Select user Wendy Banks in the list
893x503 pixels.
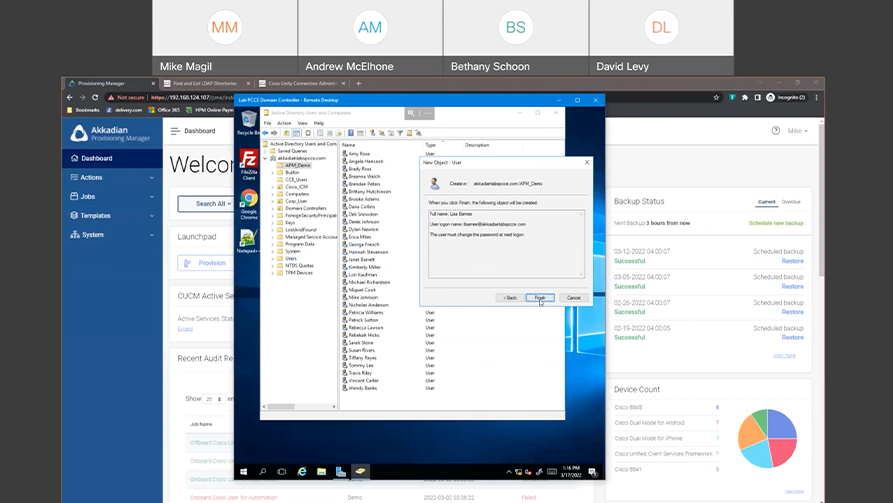coord(363,388)
